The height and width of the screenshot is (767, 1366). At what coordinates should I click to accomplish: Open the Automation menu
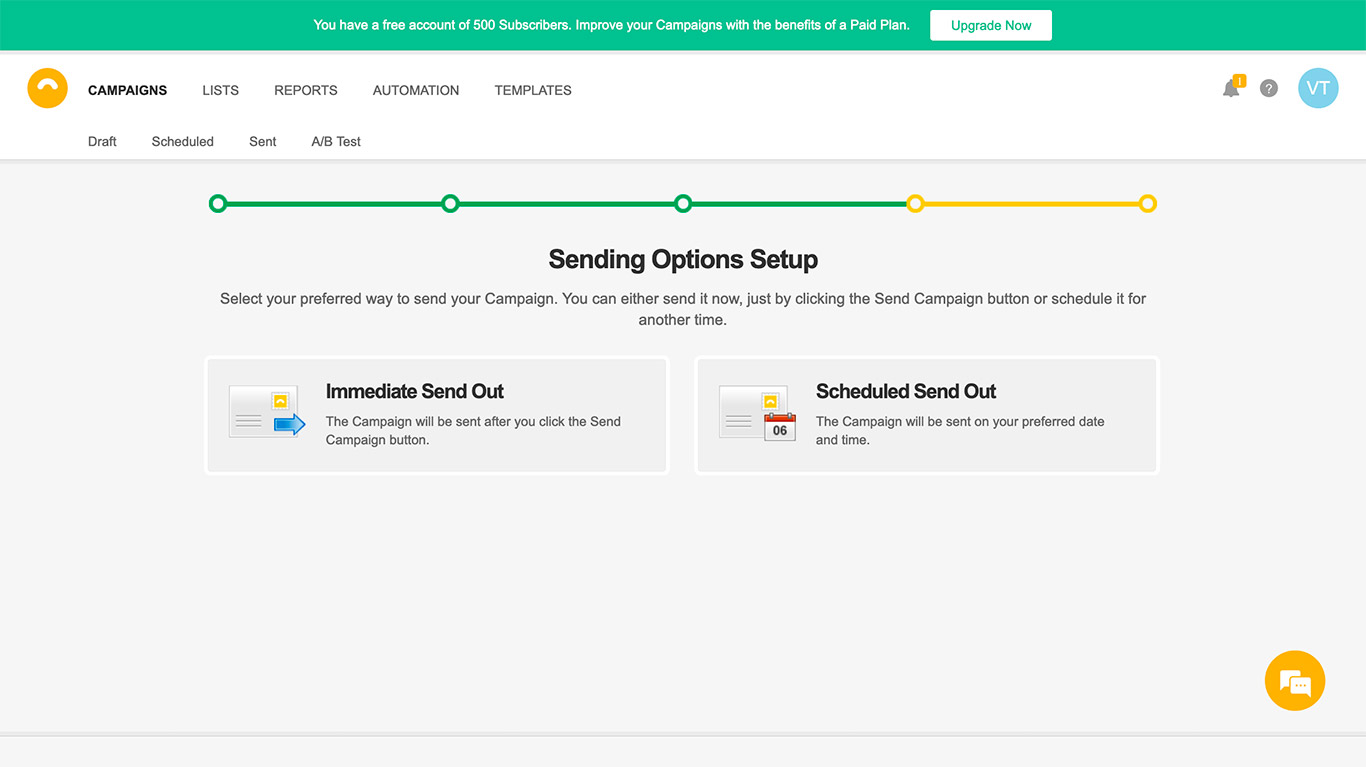416,90
